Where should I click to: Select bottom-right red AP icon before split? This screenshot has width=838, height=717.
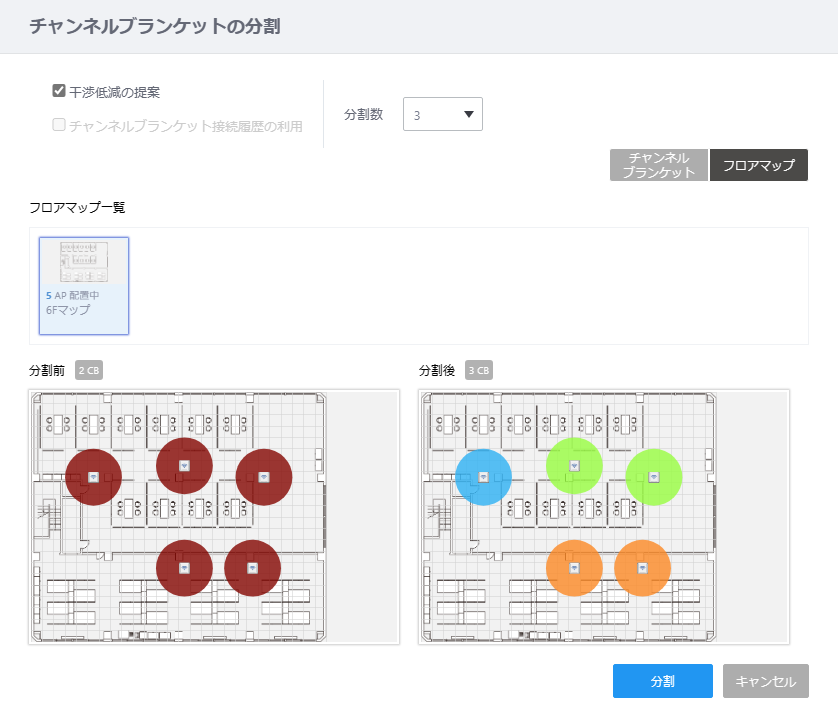253,568
